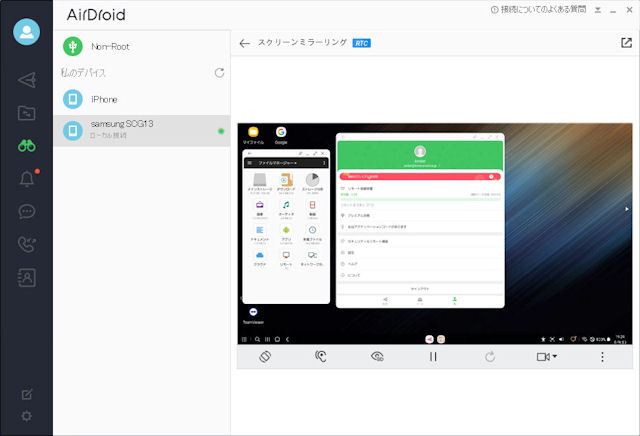This screenshot has width=640, height=436.
Task: Click the mirrored taskbar apps grid icon
Action: pos(244,339)
